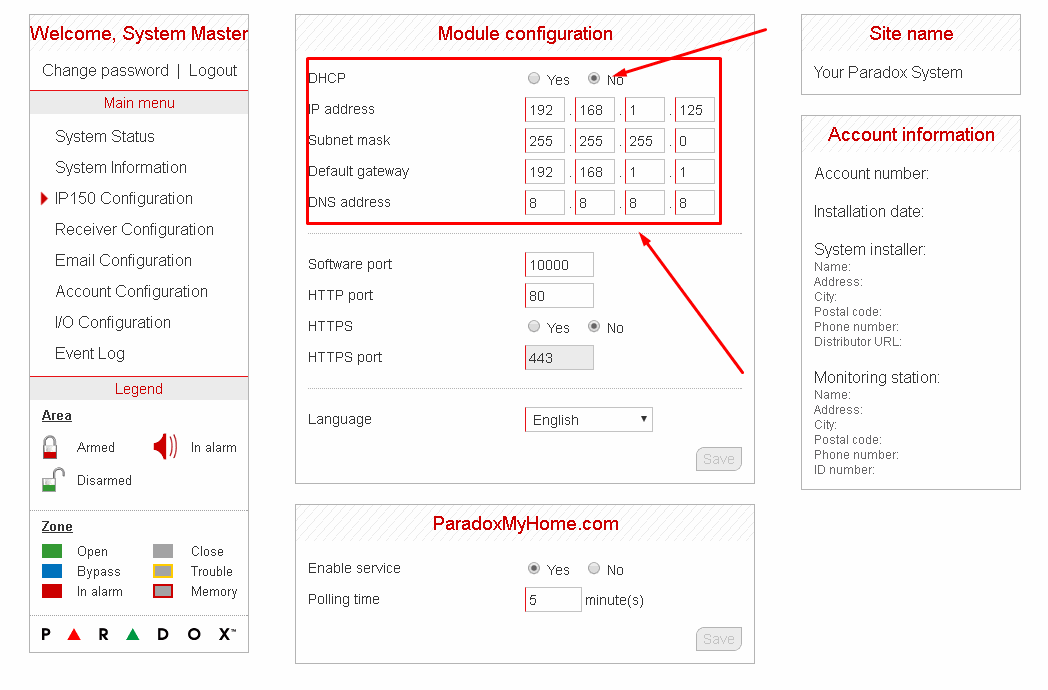Click the blue Bypass zone icon
1048x690 pixels.
(52, 571)
